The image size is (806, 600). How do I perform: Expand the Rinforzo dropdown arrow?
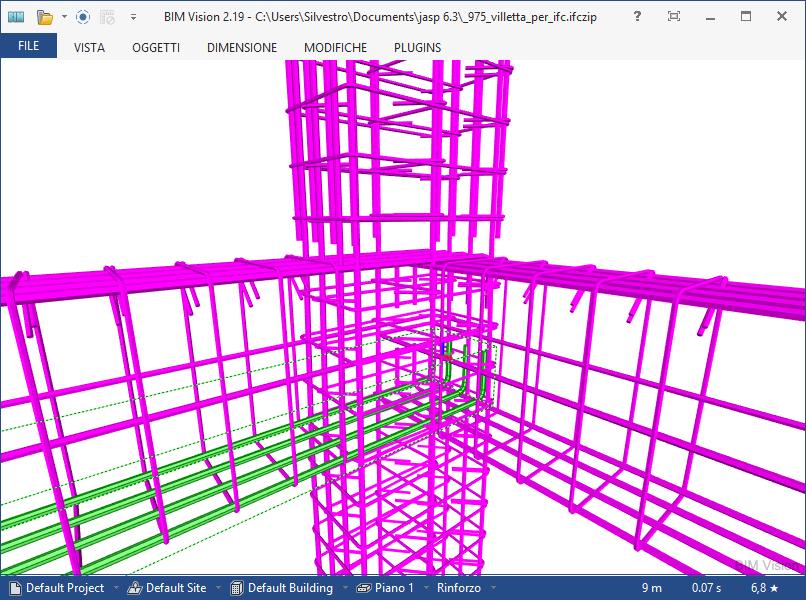(493, 588)
